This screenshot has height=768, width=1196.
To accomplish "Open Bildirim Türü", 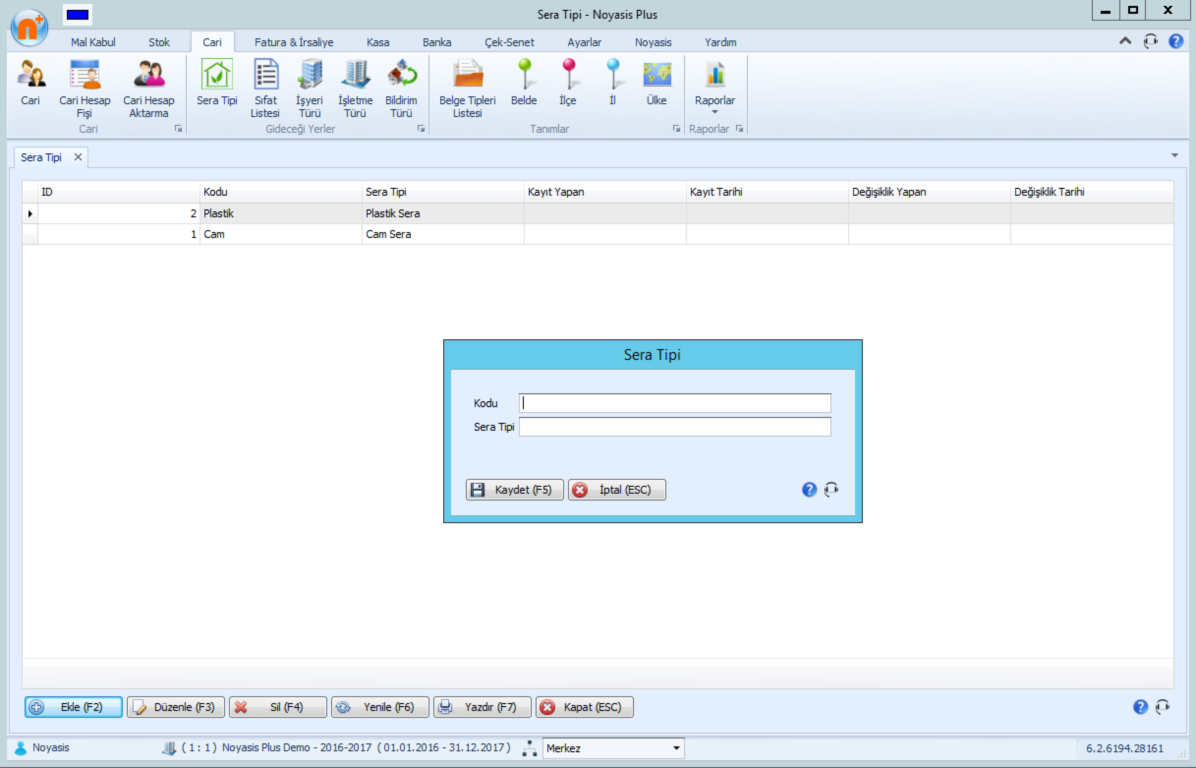I will pyautogui.click(x=401, y=88).
